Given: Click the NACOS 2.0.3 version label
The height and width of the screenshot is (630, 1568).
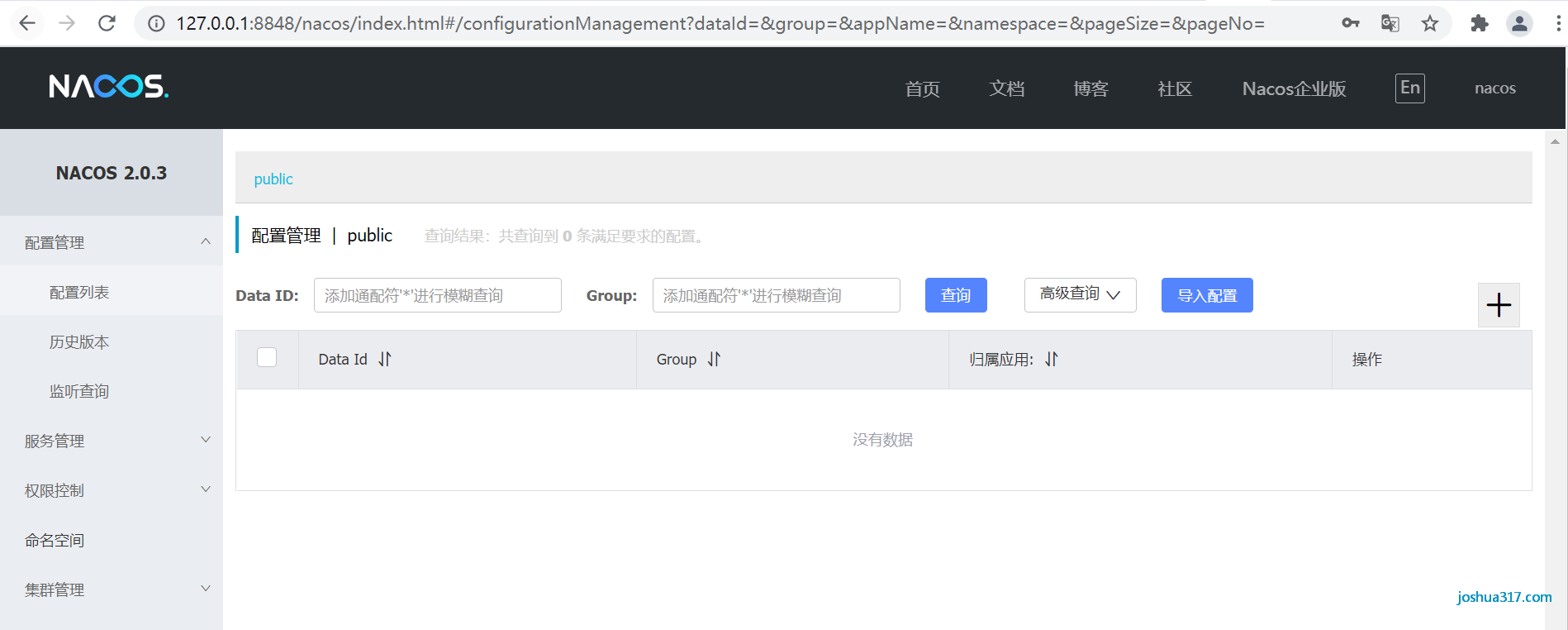Looking at the screenshot, I should [x=112, y=173].
